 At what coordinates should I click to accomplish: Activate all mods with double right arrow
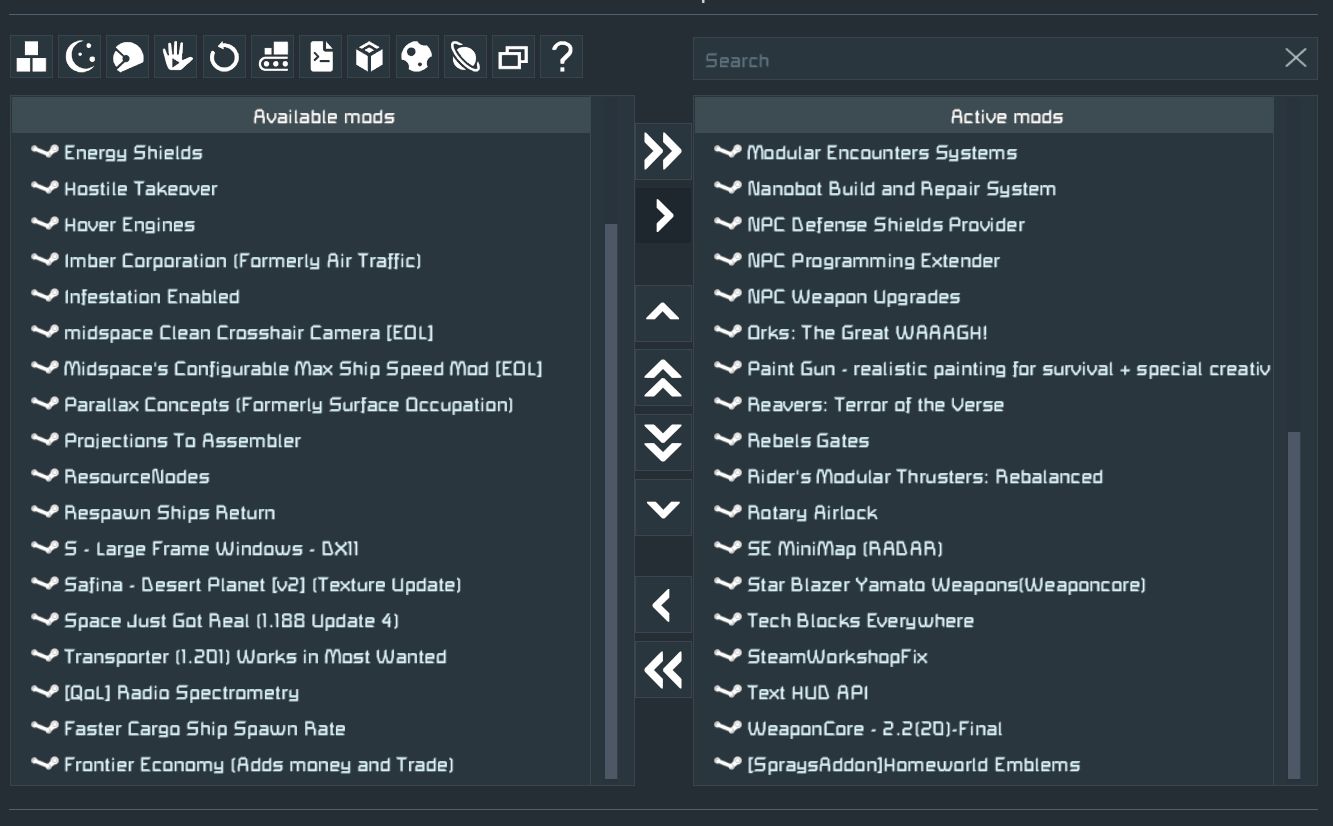click(x=663, y=152)
